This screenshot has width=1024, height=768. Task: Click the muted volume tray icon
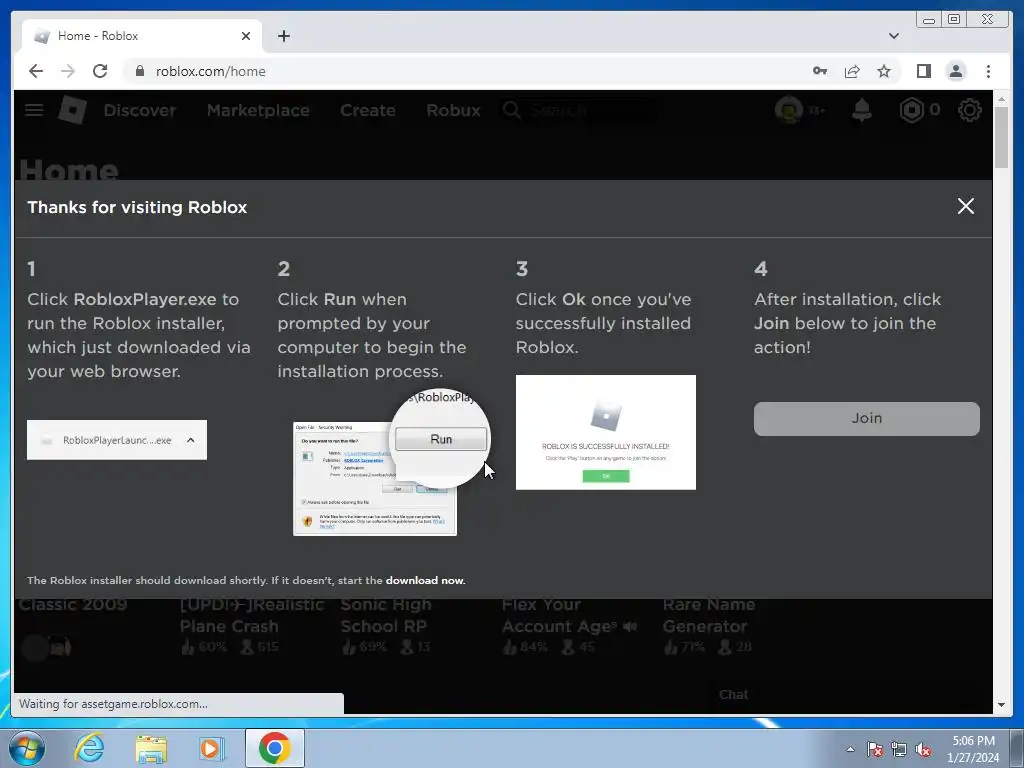(x=923, y=749)
